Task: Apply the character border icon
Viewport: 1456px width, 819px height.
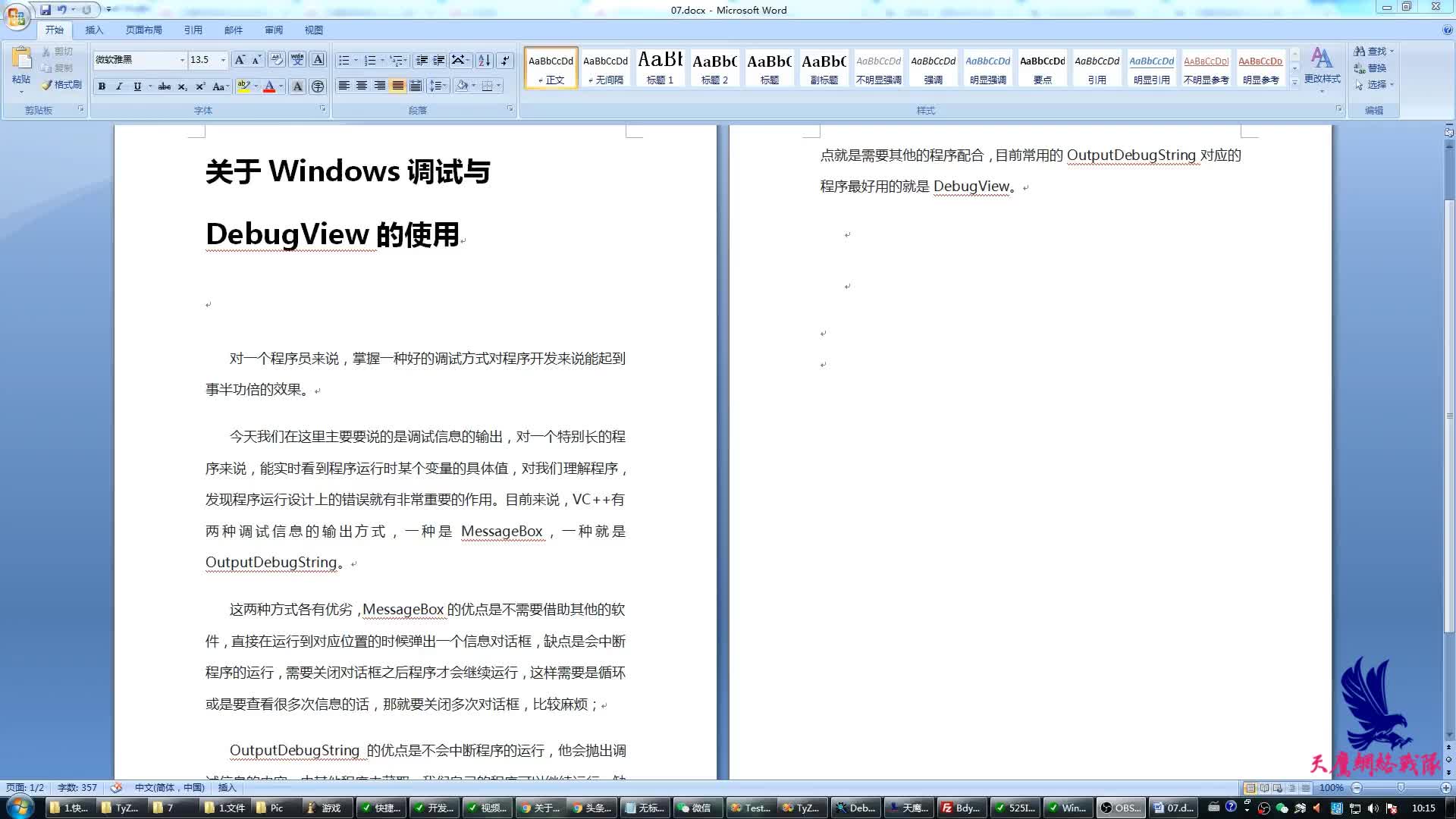Action: click(318, 60)
